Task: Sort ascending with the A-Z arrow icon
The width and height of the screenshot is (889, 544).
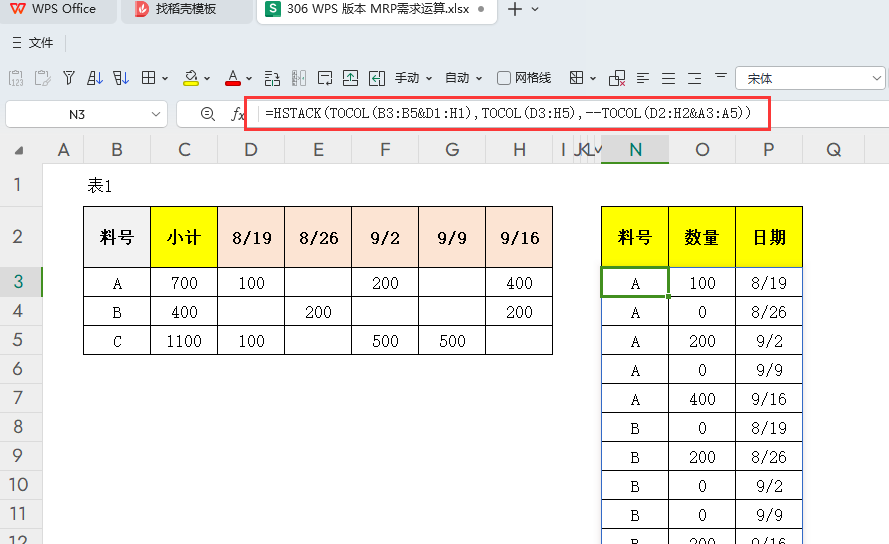Action: click(95, 78)
